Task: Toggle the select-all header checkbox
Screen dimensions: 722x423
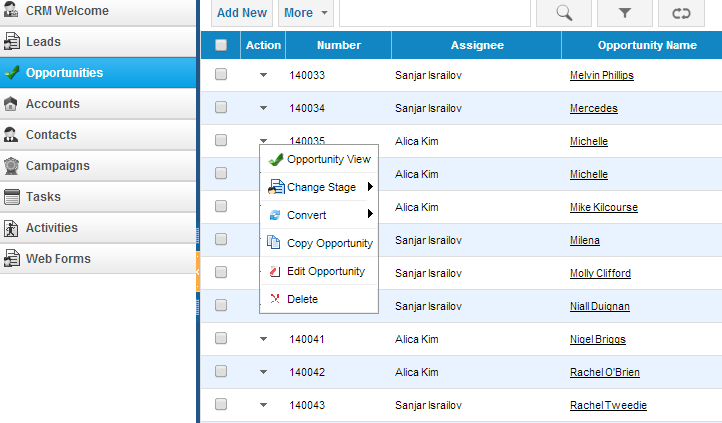Action: 221,45
